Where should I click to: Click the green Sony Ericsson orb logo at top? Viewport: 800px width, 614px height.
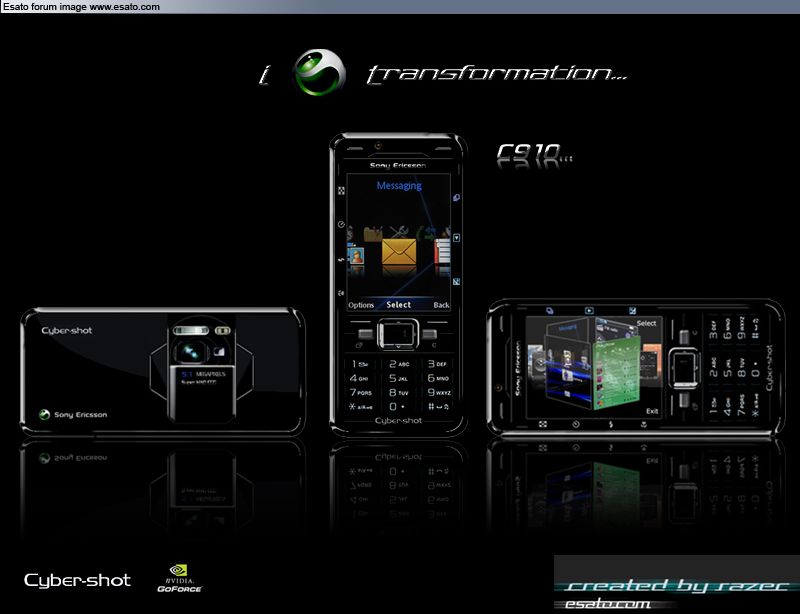point(319,72)
